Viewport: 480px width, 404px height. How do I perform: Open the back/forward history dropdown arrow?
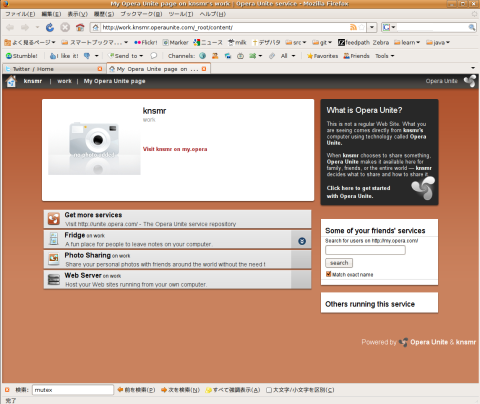[37, 27]
